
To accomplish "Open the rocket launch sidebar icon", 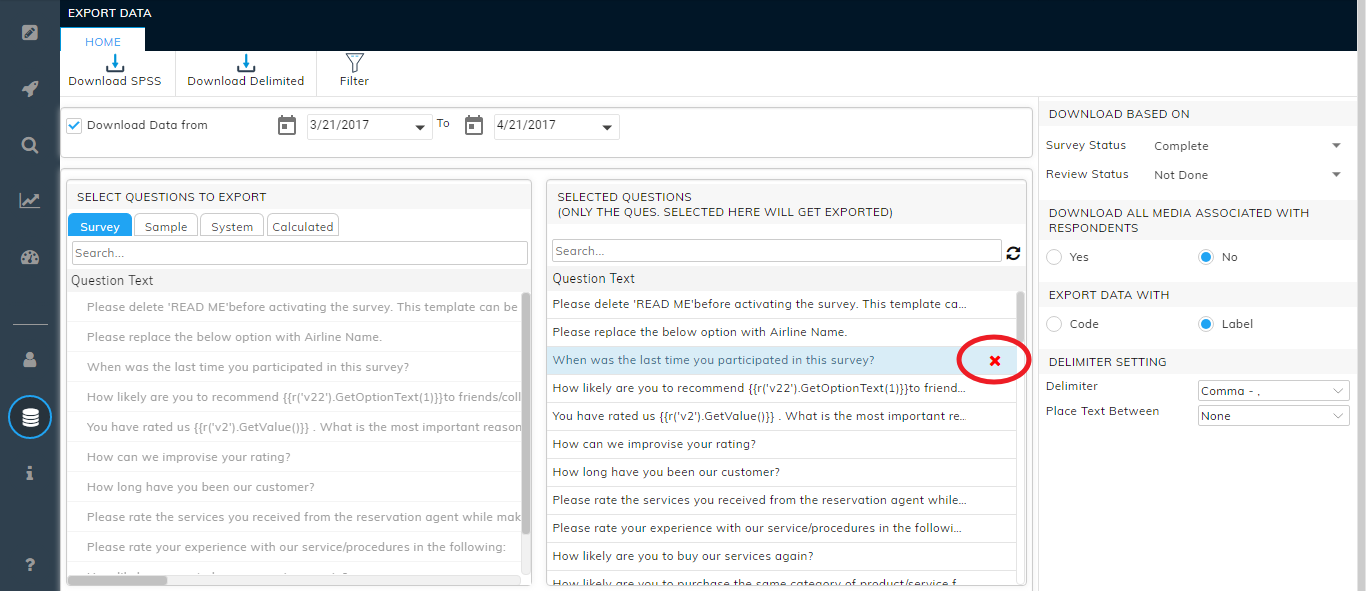I will coord(30,89).
